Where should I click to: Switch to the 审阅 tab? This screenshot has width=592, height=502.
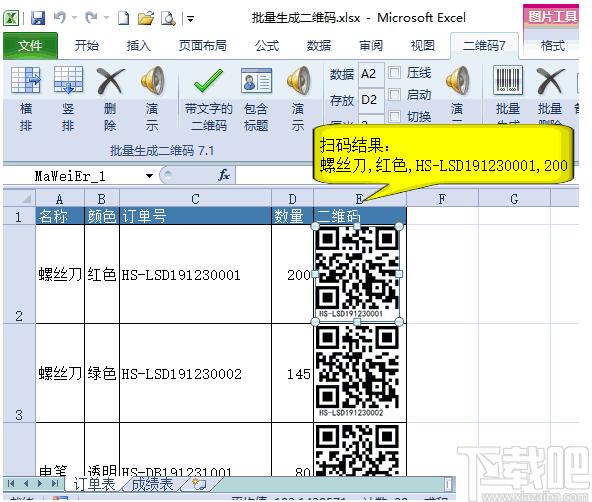pyautogui.click(x=371, y=46)
